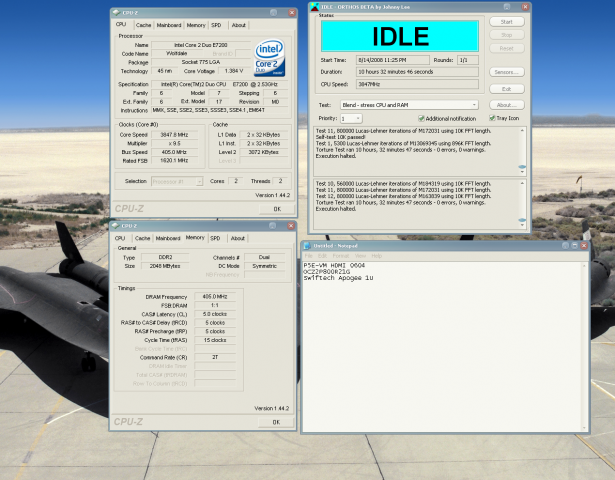Screen dimensions: 615x480
Task: Click 'Swiftech Apogee' line in Notepad
Action: pyautogui.click(x=338, y=278)
